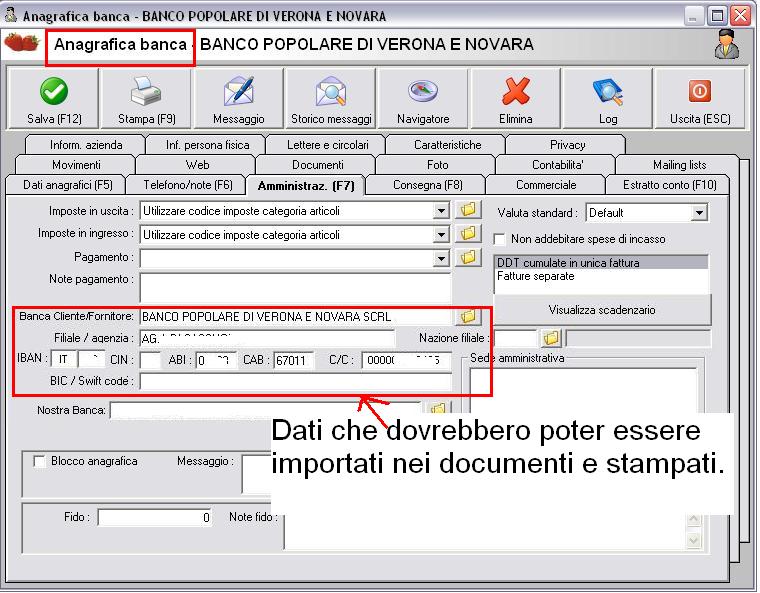Click Note fido scrollbar down arrow
760x593 pixels.
[x=694, y=540]
